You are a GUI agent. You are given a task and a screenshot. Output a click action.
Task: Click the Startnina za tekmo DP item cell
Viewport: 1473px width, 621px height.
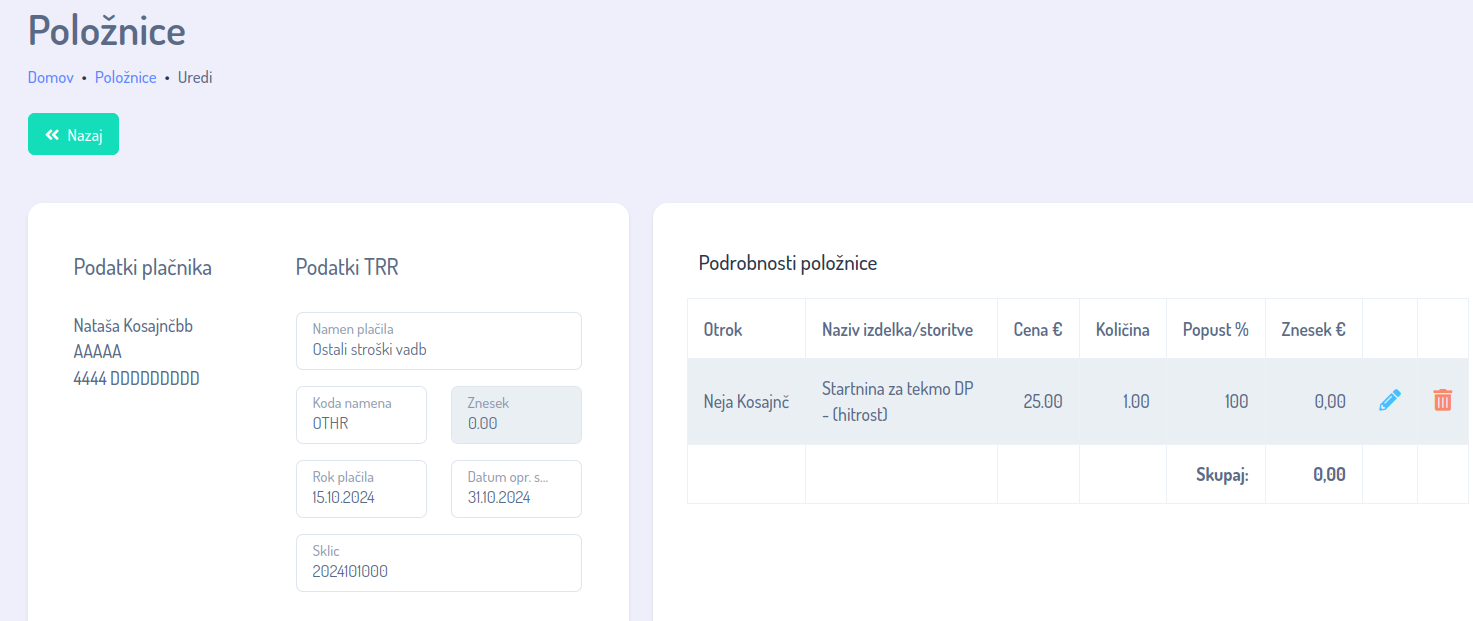[x=897, y=401]
